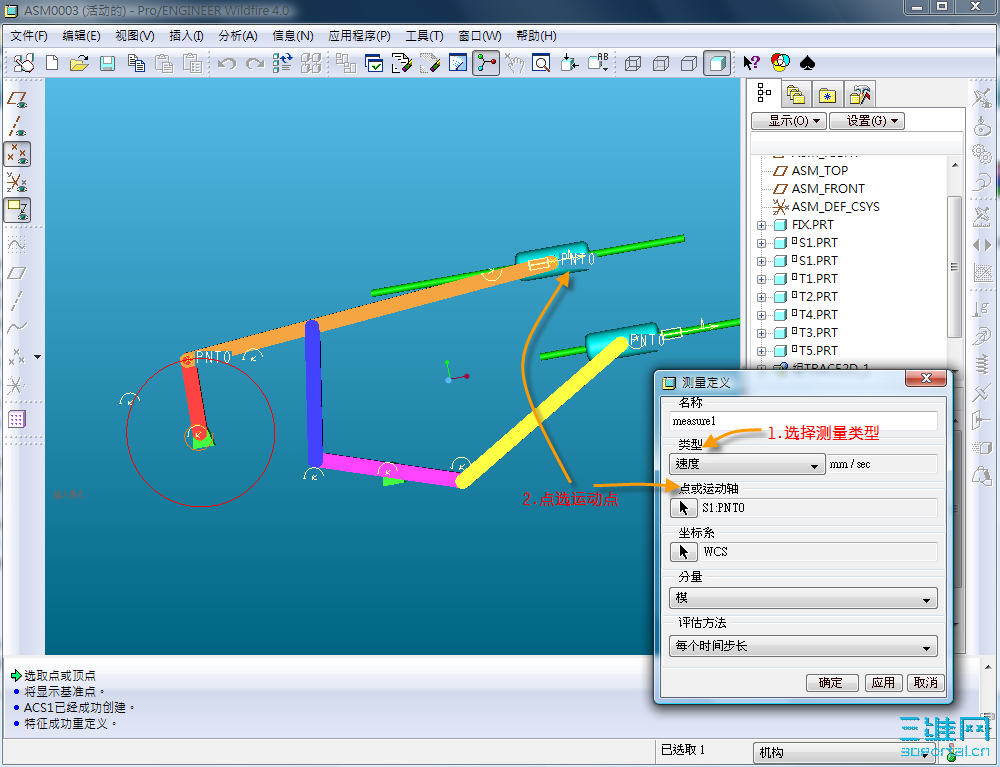1000x767 pixels.
Task: Click the servo motor icon on right toolbar
Action: pos(982,182)
